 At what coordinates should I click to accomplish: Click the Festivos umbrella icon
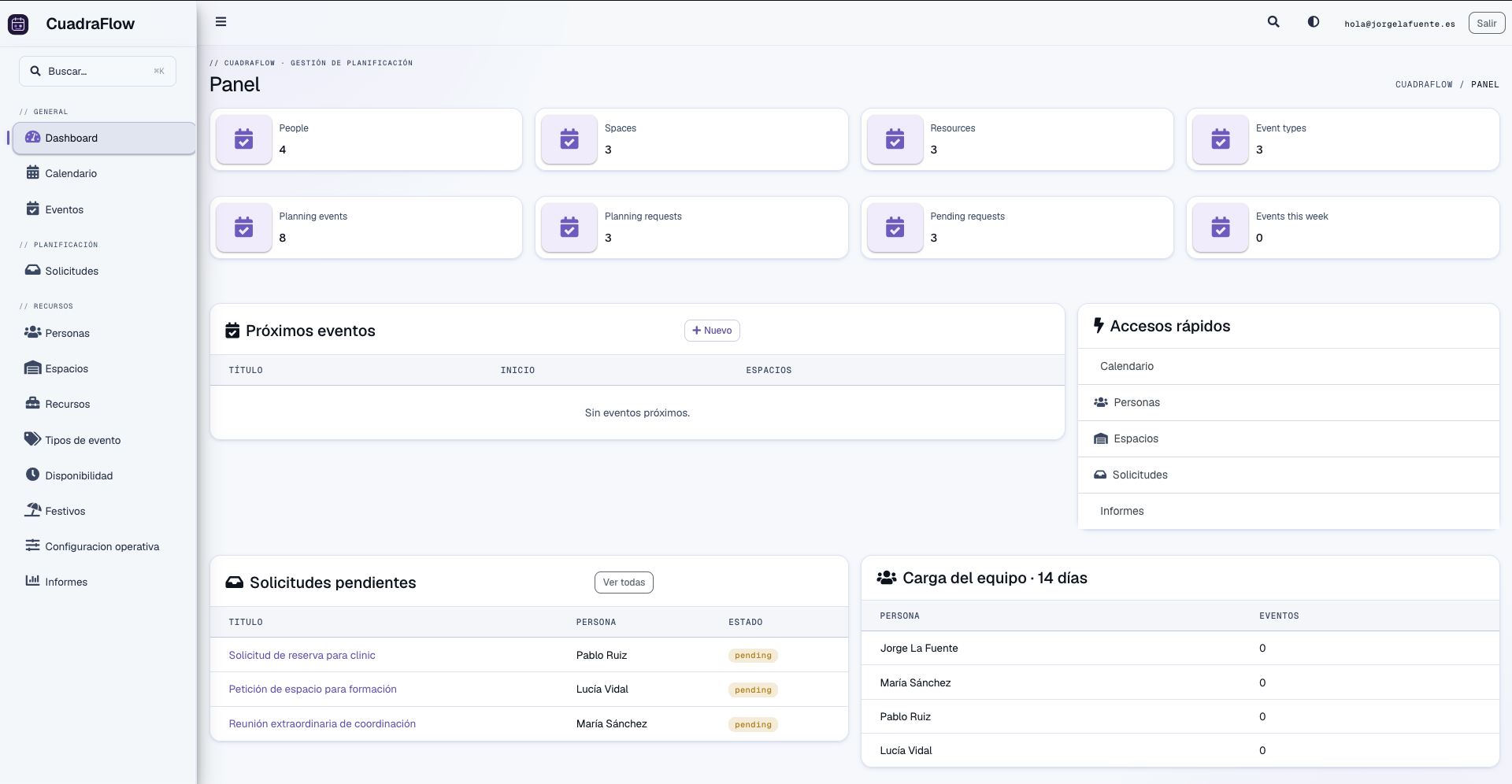[x=32, y=510]
